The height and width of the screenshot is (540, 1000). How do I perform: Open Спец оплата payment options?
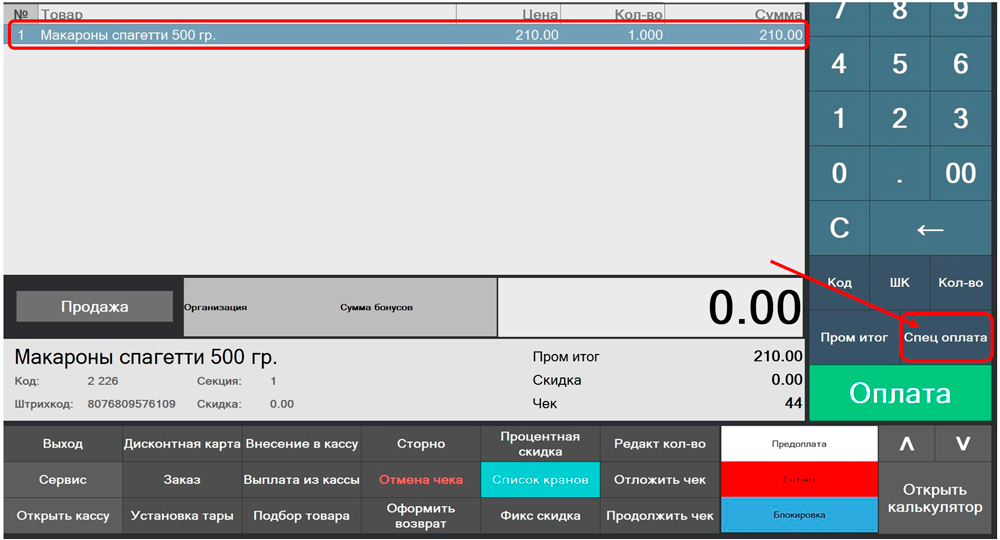click(x=945, y=338)
